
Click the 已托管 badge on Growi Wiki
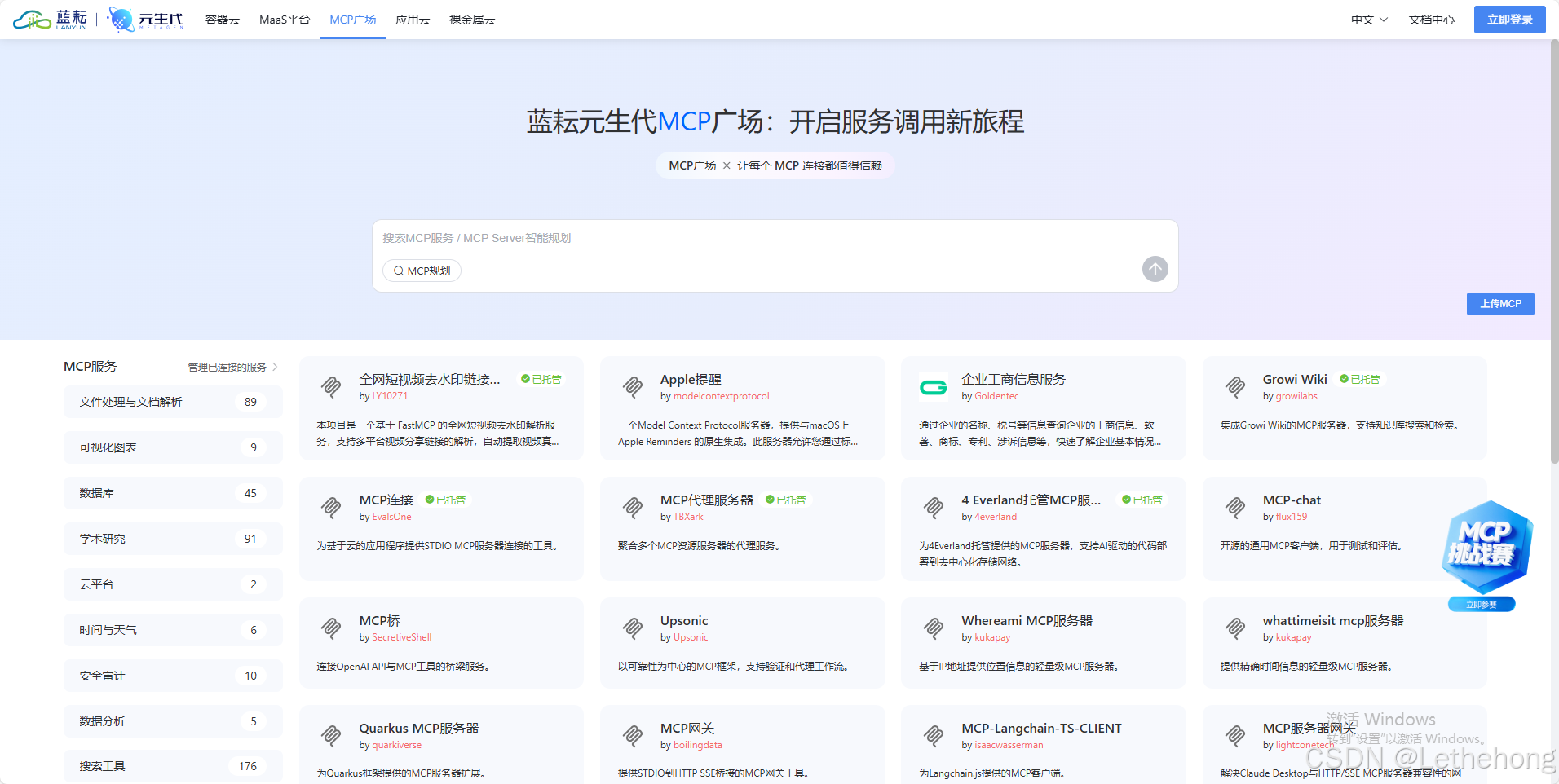click(1360, 380)
